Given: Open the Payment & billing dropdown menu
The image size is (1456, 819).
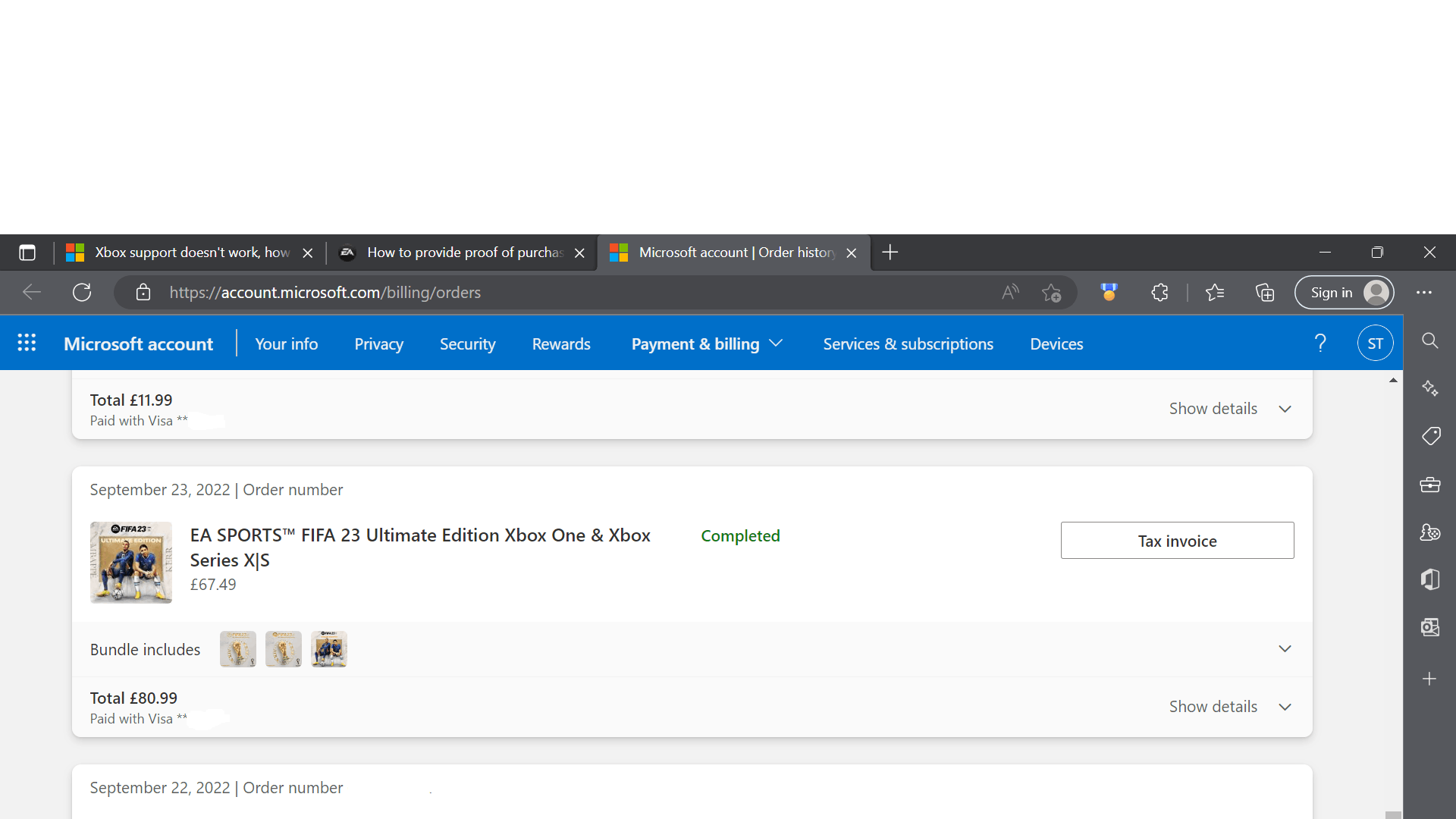Looking at the screenshot, I should point(705,343).
